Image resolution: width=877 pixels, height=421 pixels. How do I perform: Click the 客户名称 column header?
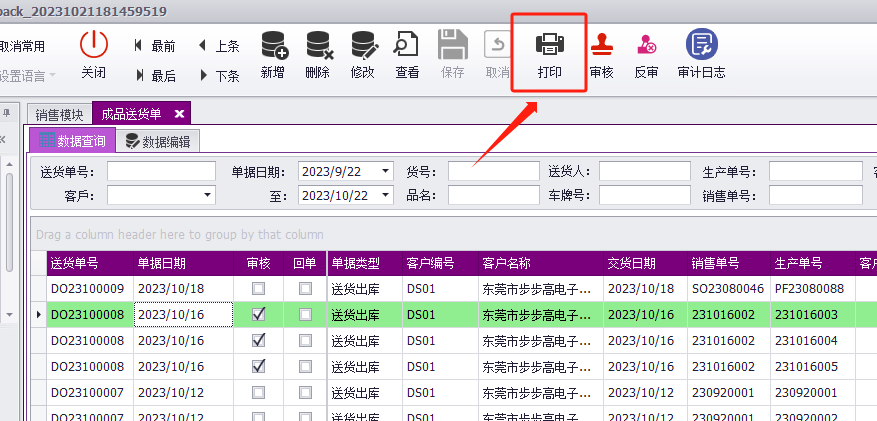(x=541, y=263)
